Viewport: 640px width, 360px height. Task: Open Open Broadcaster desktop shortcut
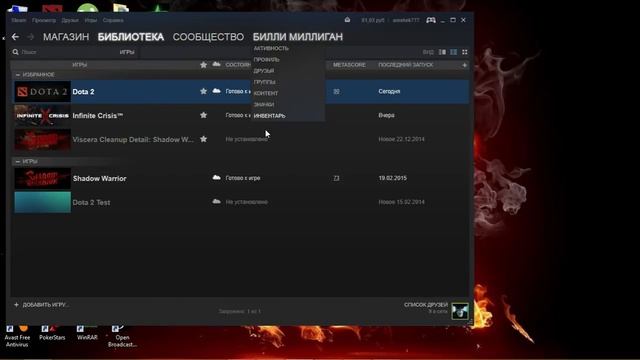click(122, 337)
